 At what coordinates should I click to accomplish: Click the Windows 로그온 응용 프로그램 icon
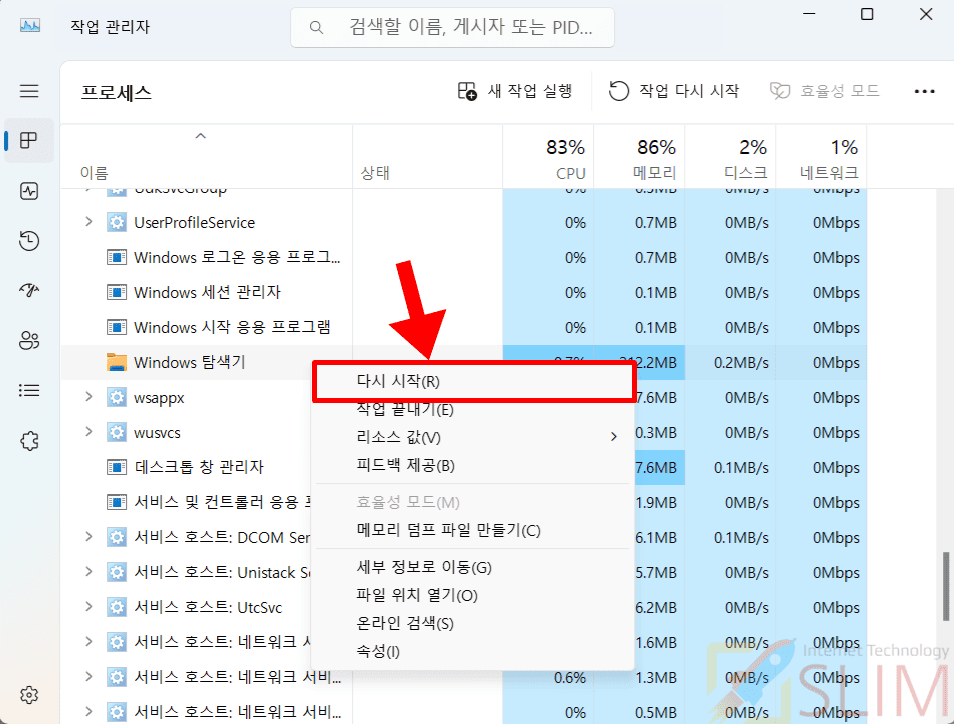(117, 257)
